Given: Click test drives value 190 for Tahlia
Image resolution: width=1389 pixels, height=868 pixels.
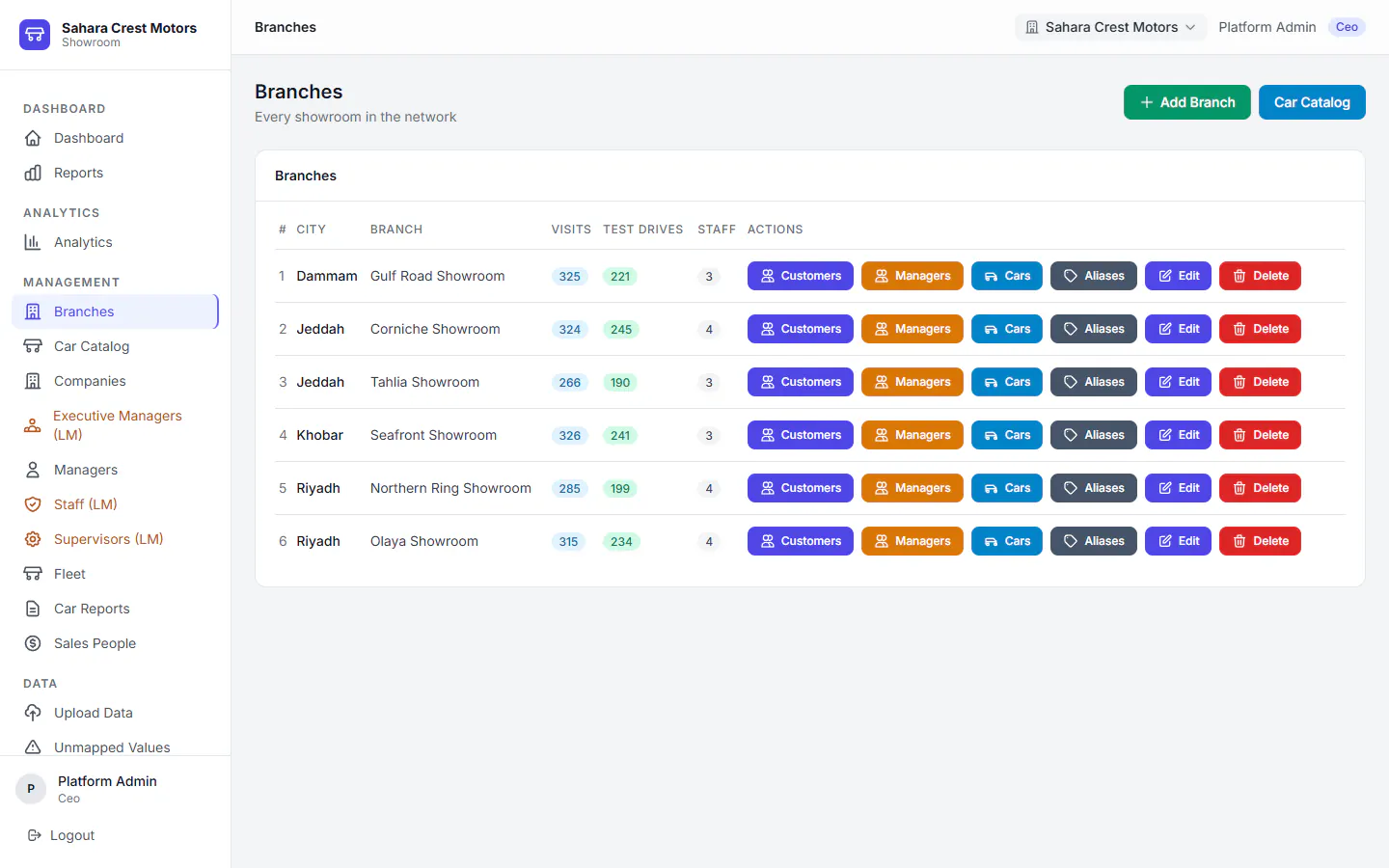Looking at the screenshot, I should [x=620, y=383].
